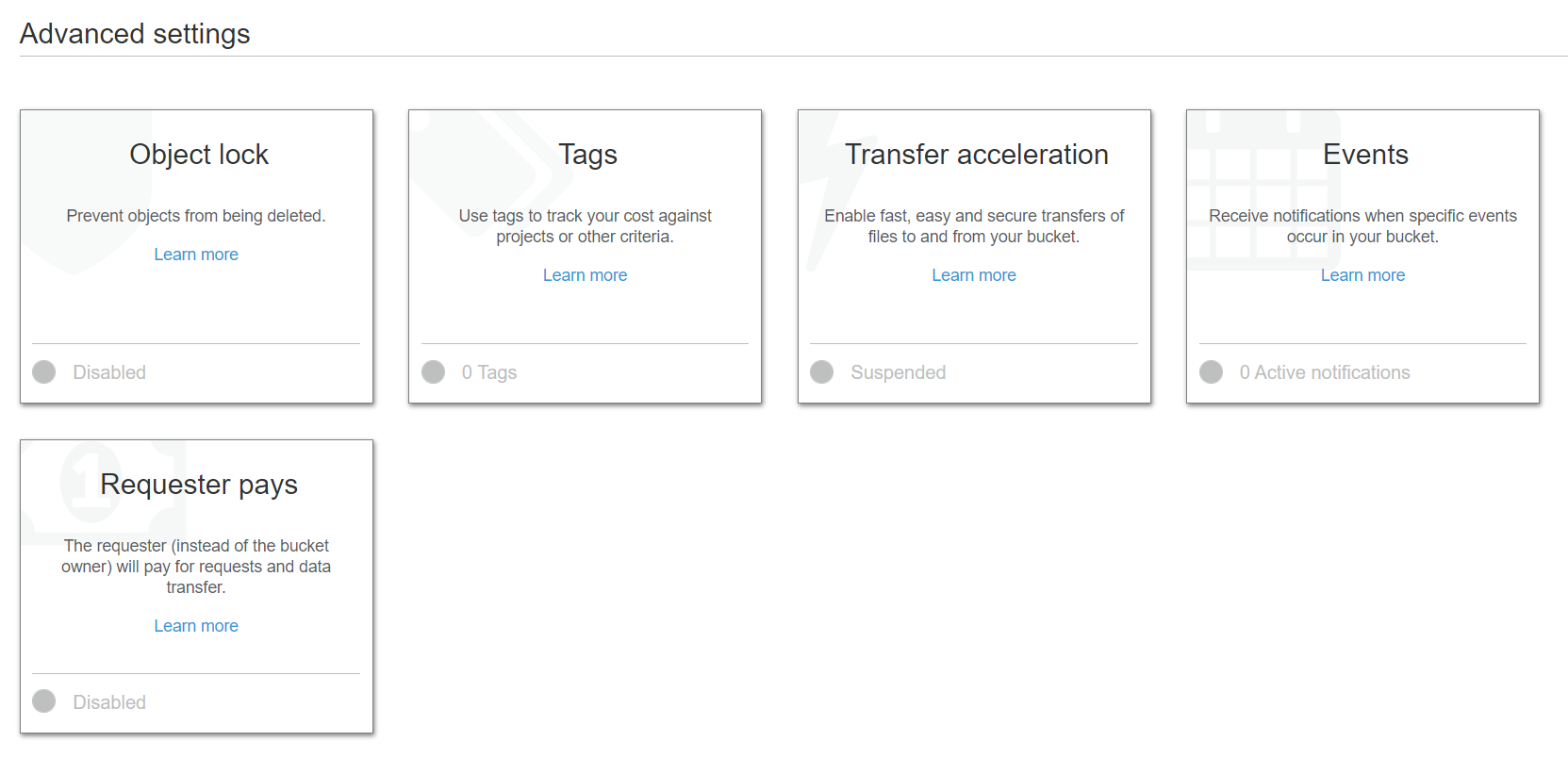Click the calendar grid icon in Events card
The width and height of the screenshot is (1568, 758).
tap(1263, 190)
